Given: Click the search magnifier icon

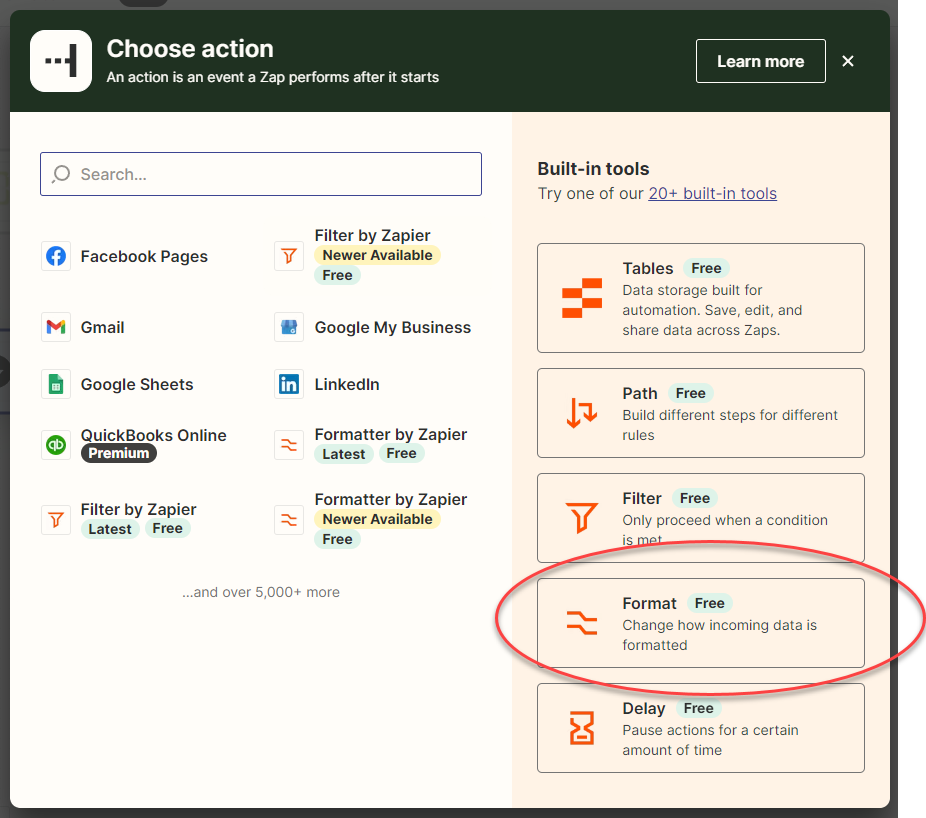Looking at the screenshot, I should pos(61,174).
